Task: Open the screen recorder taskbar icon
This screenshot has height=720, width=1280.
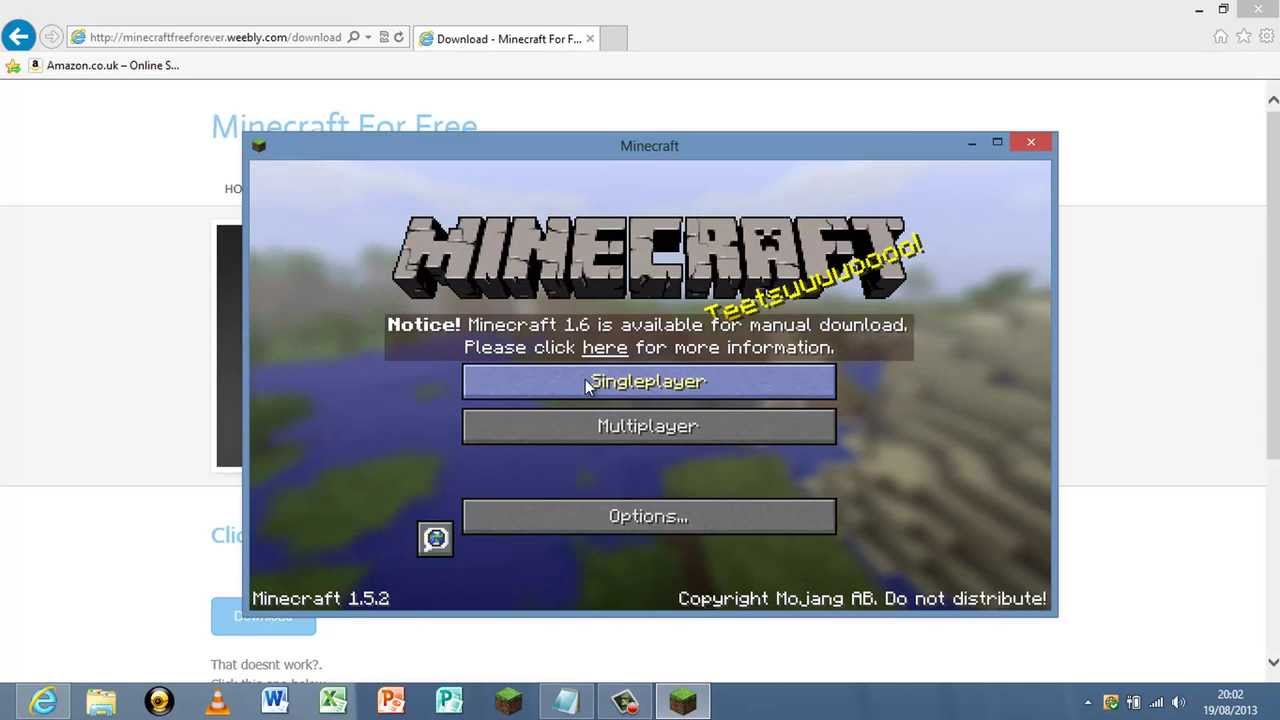Action: (624, 701)
